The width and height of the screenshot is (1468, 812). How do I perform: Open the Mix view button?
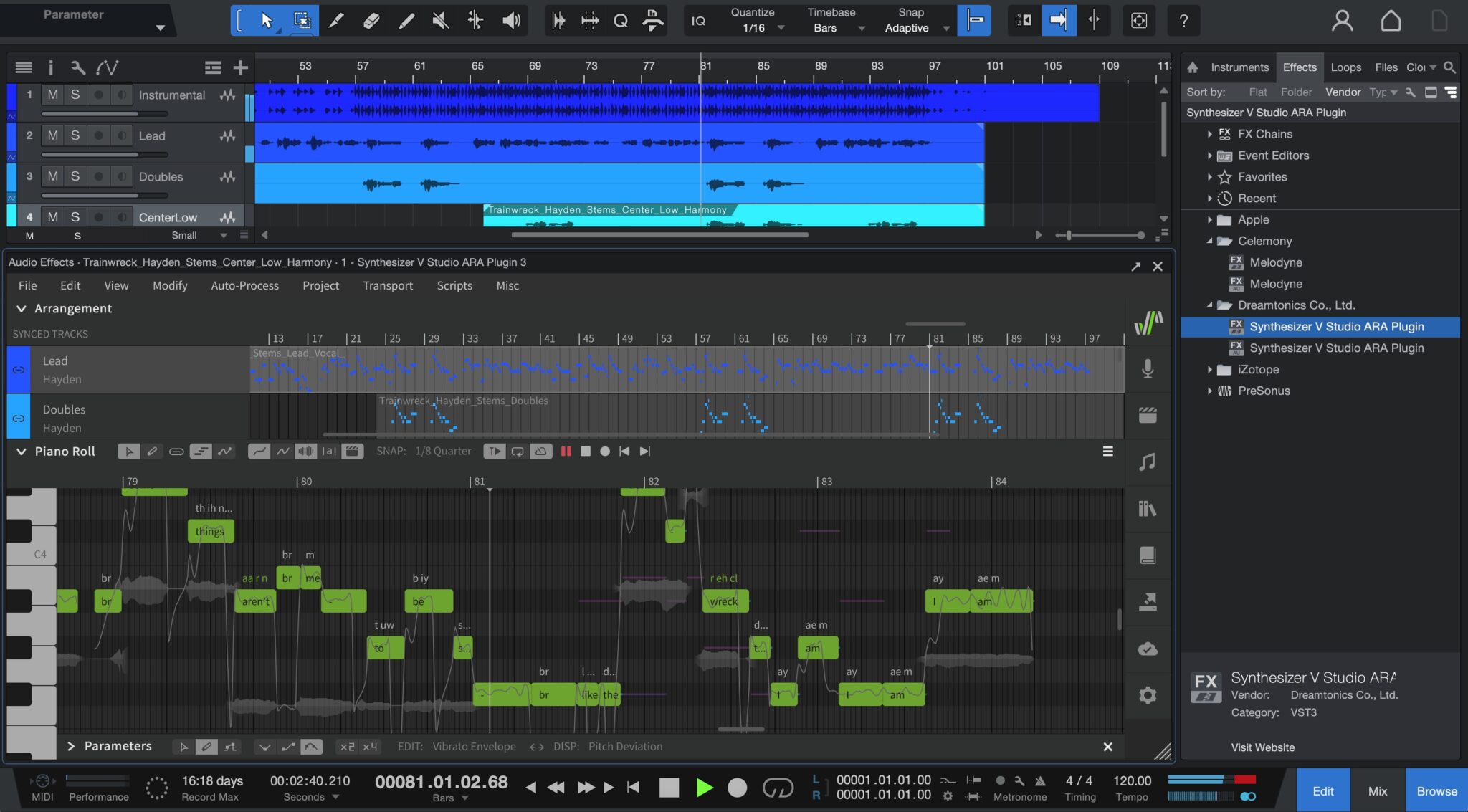point(1377,790)
